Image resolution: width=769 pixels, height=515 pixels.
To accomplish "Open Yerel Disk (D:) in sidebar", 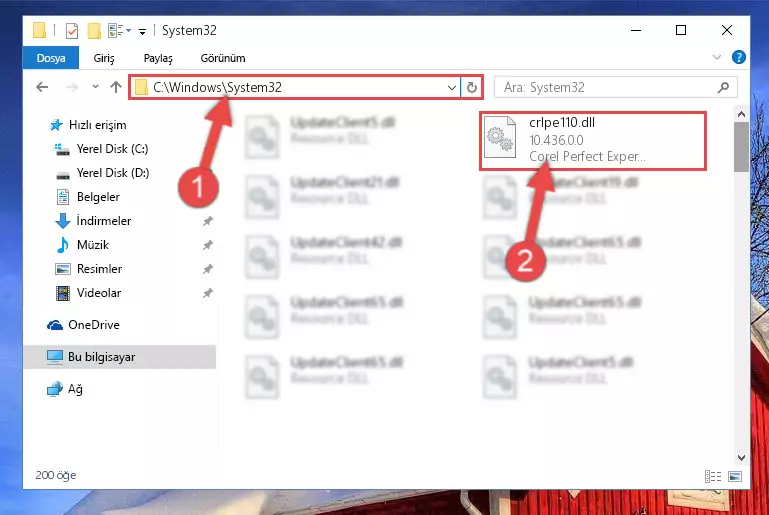I will click(x=113, y=173).
